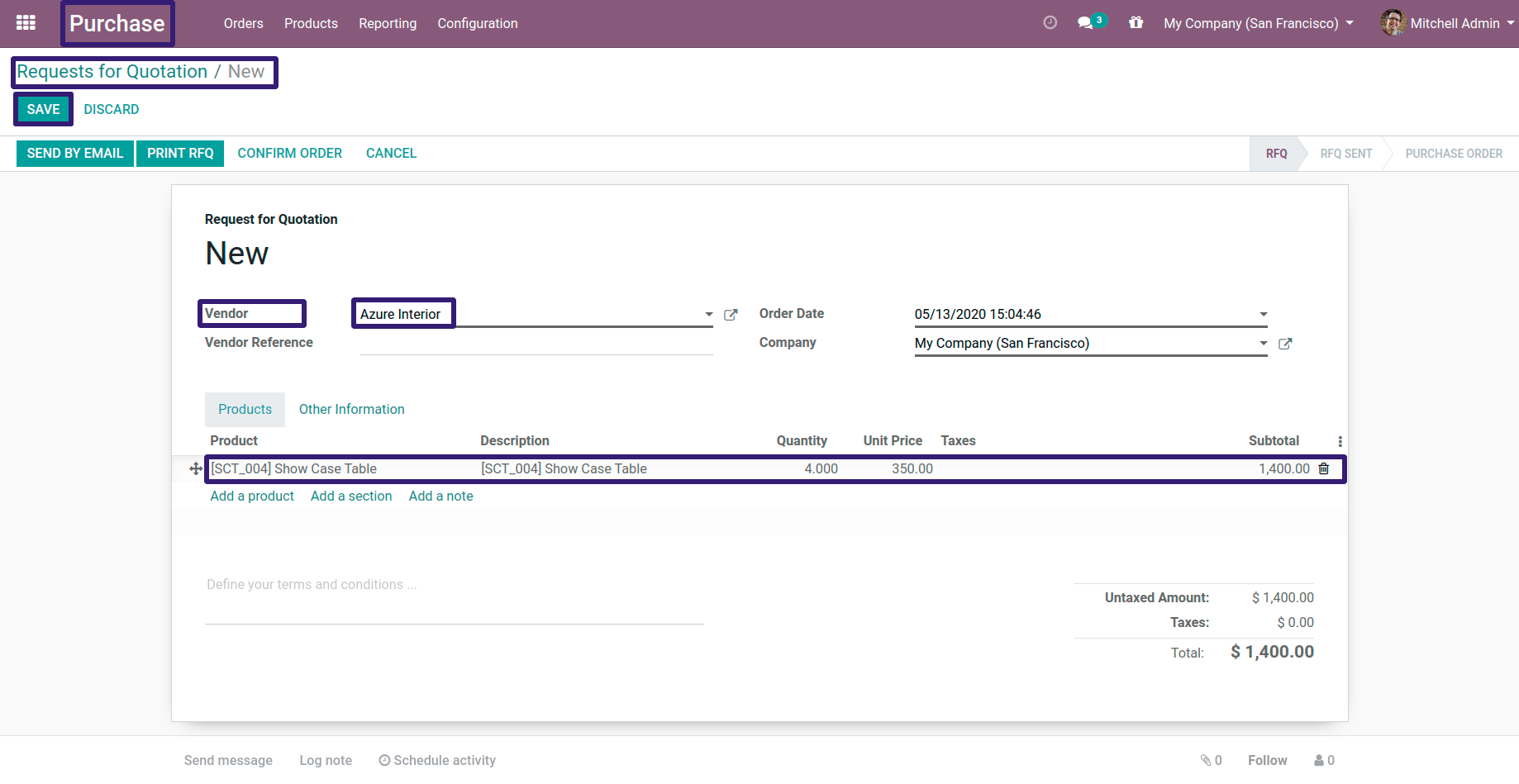The image size is (1519, 784).
Task: Open the conversations chat icon
Action: coord(1085,23)
